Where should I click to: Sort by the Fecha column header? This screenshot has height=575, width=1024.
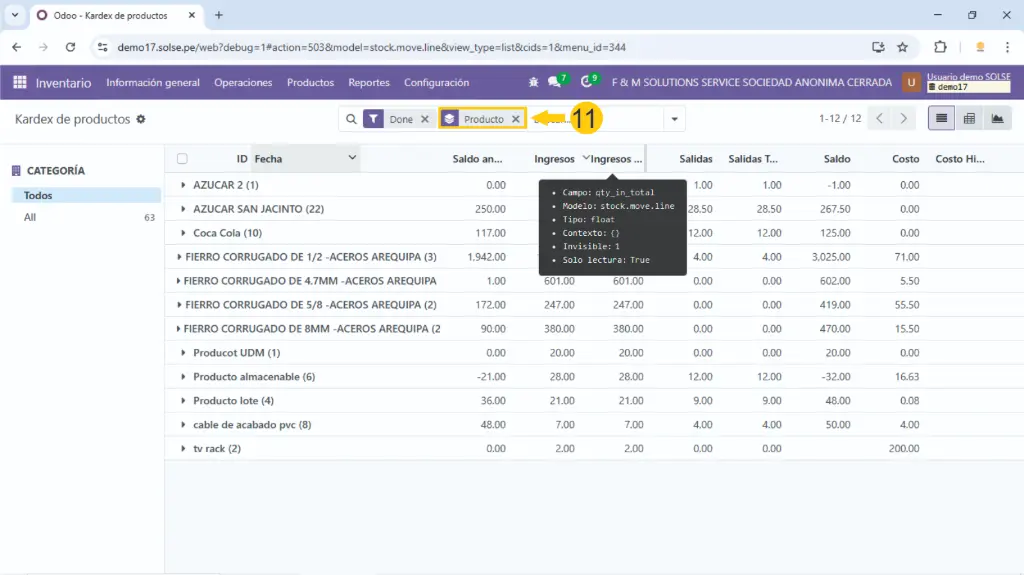(x=269, y=158)
